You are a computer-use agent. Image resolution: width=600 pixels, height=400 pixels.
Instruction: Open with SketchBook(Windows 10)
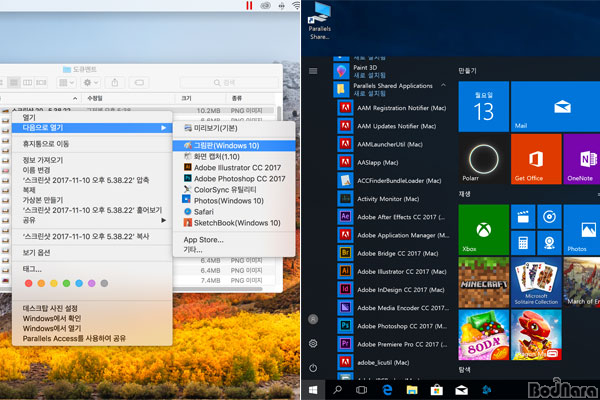tap(234, 223)
